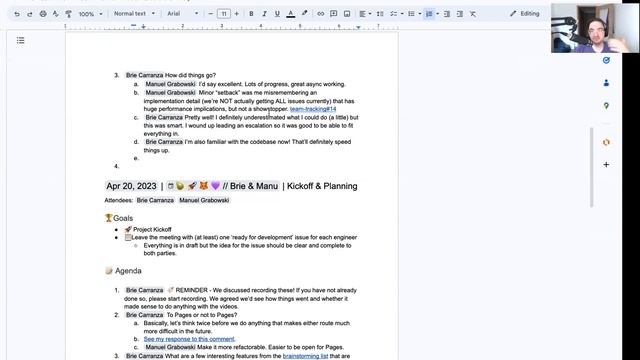Clear formatting from selected text
Image resolution: width=640 pixels, height=360 pixels.
click(x=473, y=14)
